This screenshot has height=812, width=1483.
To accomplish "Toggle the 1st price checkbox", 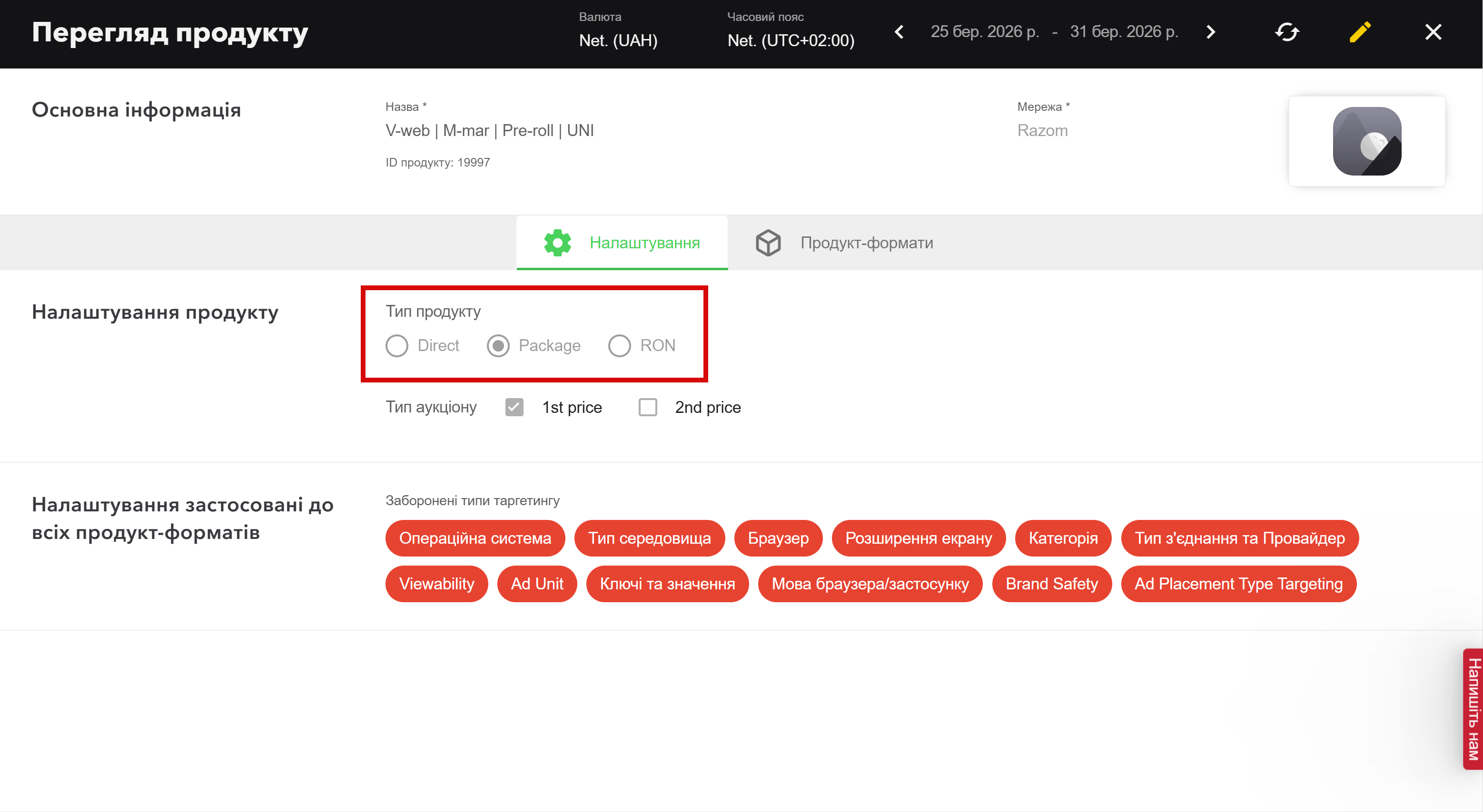I will 514,408.
